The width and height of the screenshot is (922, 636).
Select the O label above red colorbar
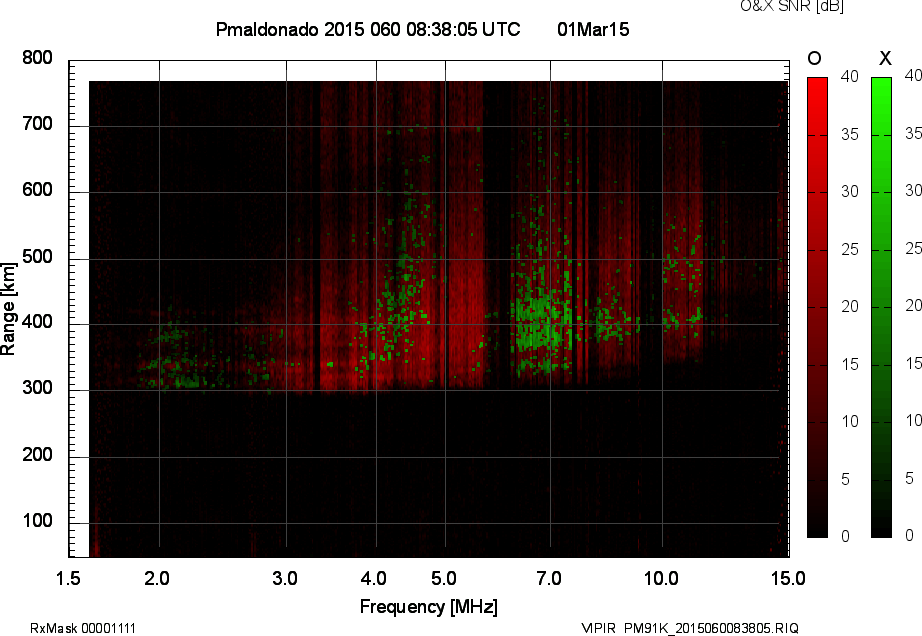(815, 58)
